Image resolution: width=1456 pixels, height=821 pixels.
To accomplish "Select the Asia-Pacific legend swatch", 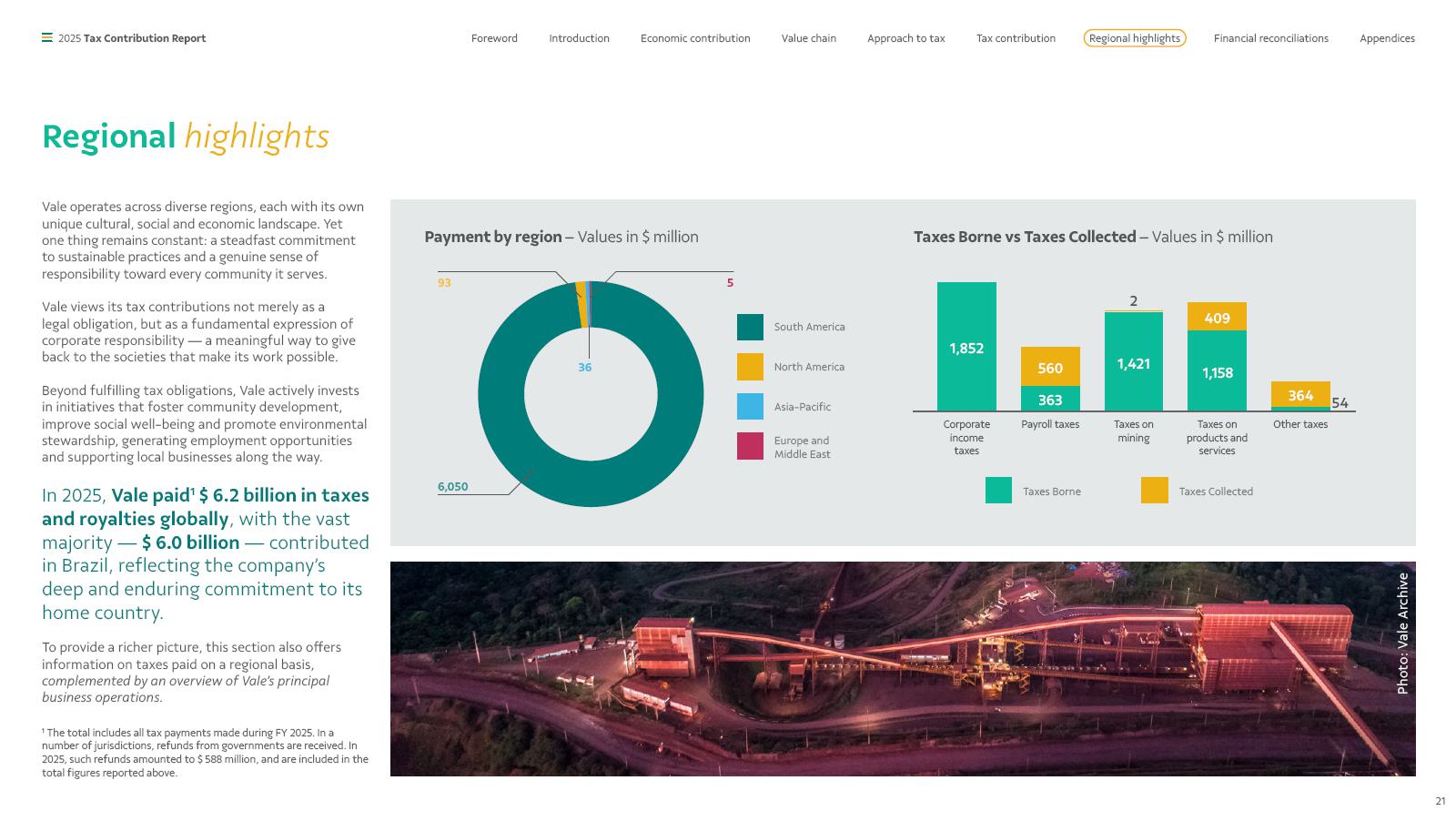I will click(x=750, y=406).
